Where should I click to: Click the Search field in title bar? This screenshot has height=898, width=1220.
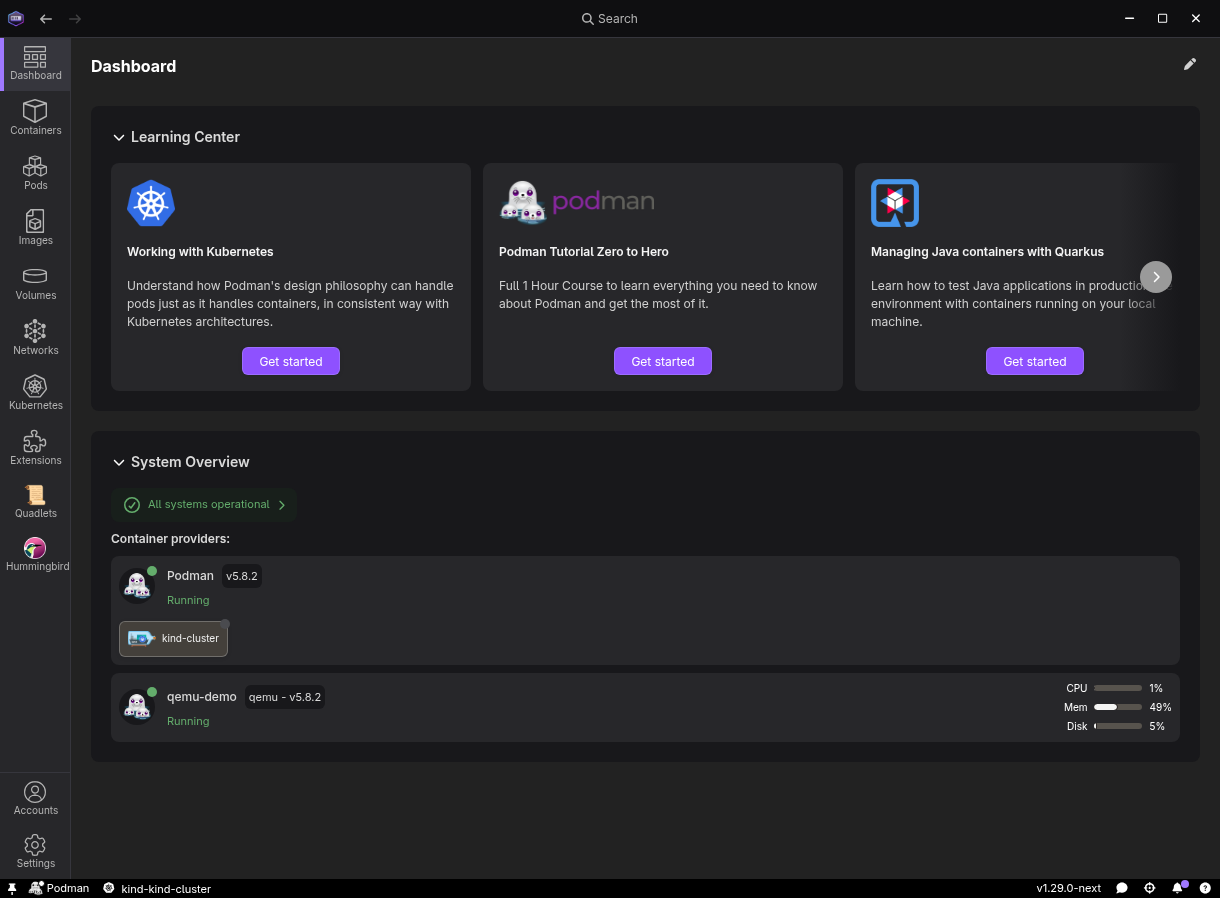(610, 19)
